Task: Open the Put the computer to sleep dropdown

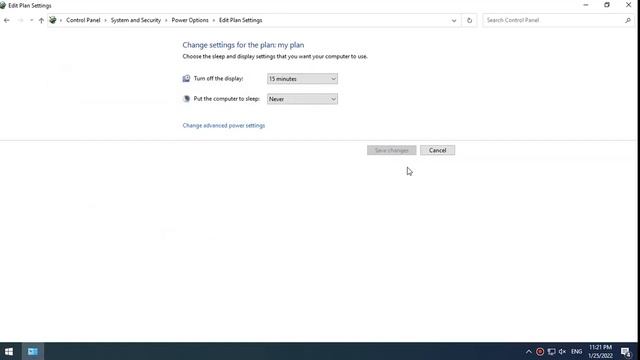Action: (302, 99)
